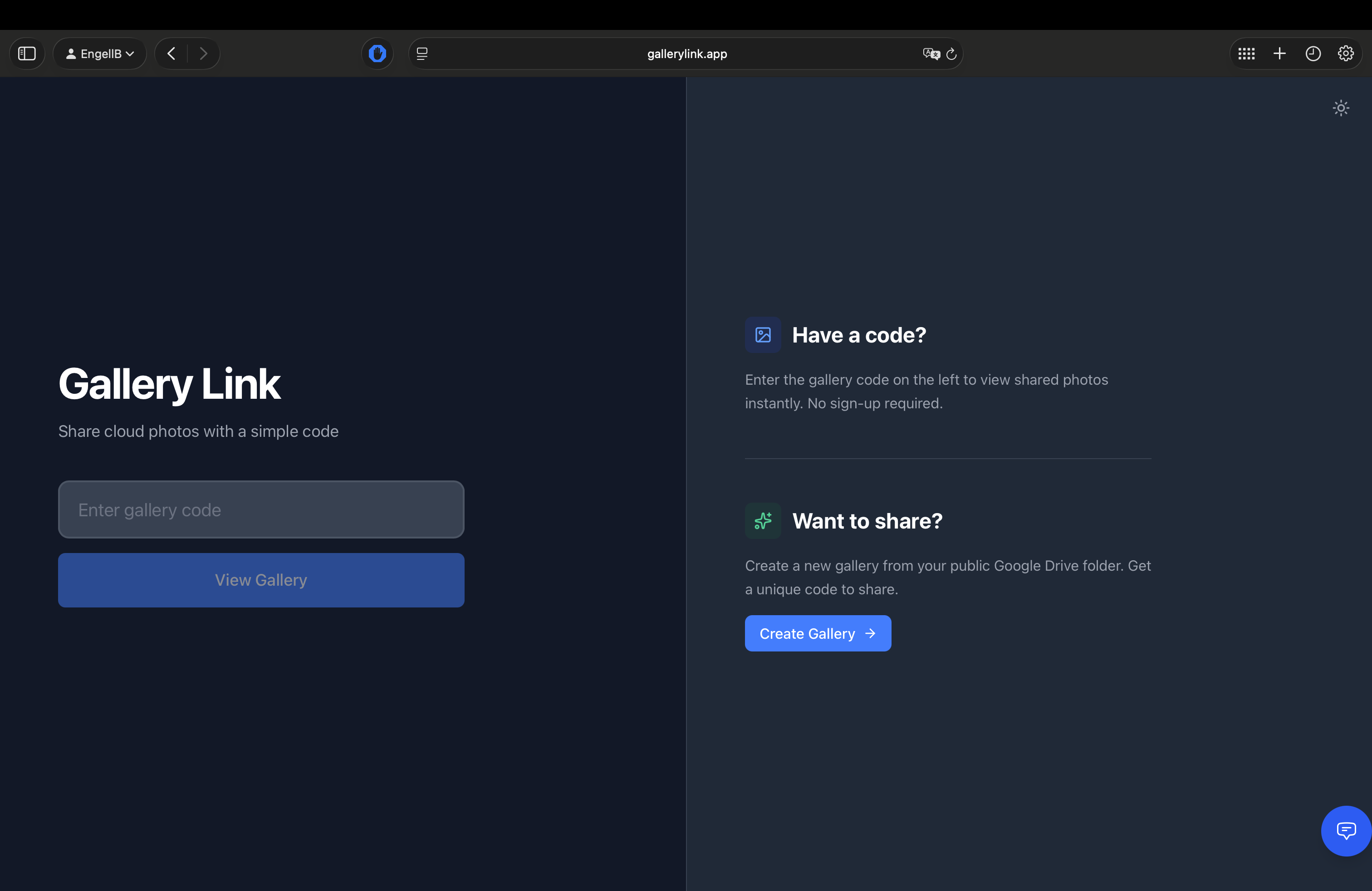Open the tab overview grid icon
1372x891 pixels.
point(1246,54)
